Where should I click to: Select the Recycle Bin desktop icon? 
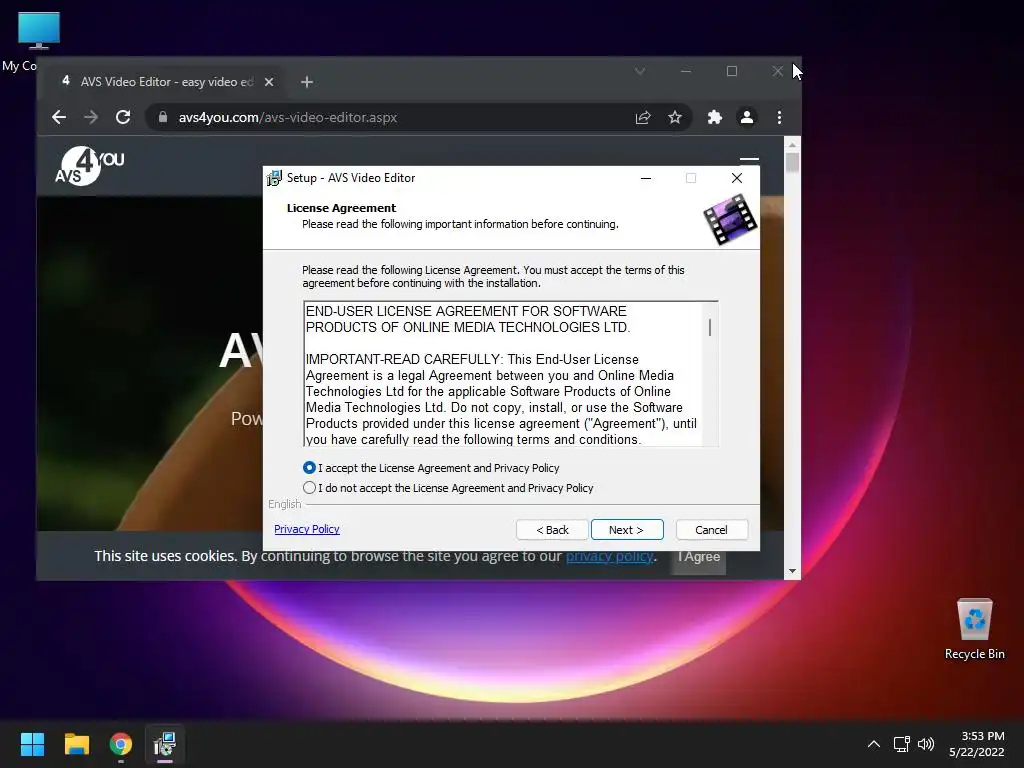974,628
